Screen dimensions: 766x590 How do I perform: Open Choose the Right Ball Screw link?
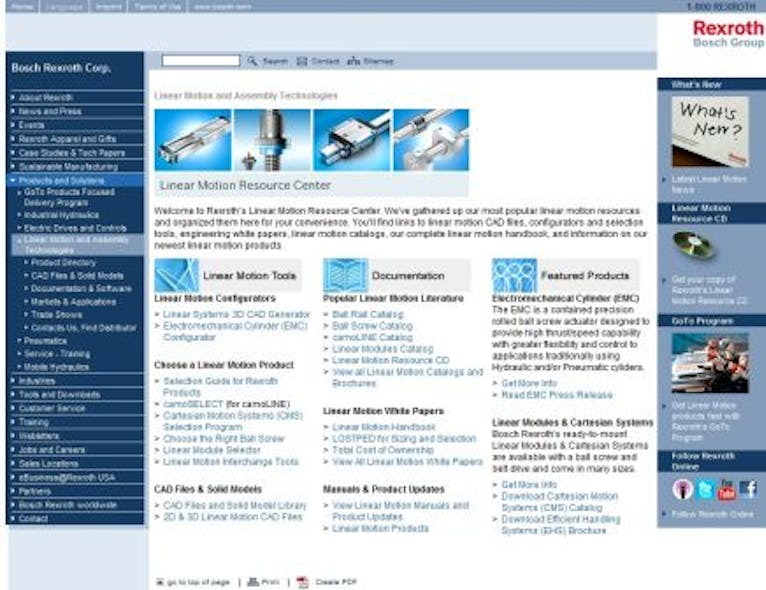pyautogui.click(x=223, y=439)
